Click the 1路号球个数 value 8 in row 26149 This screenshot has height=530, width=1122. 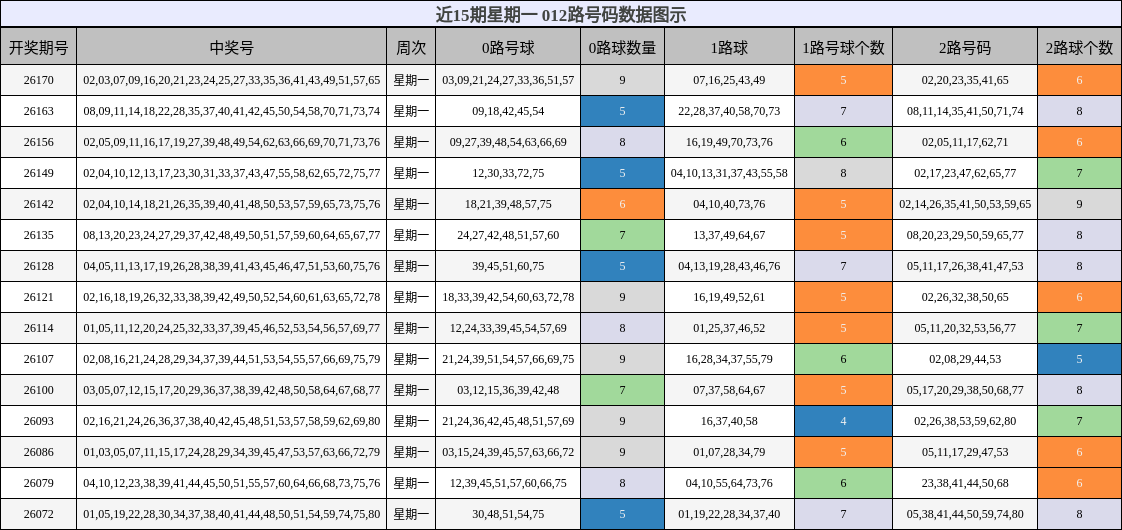844,173
